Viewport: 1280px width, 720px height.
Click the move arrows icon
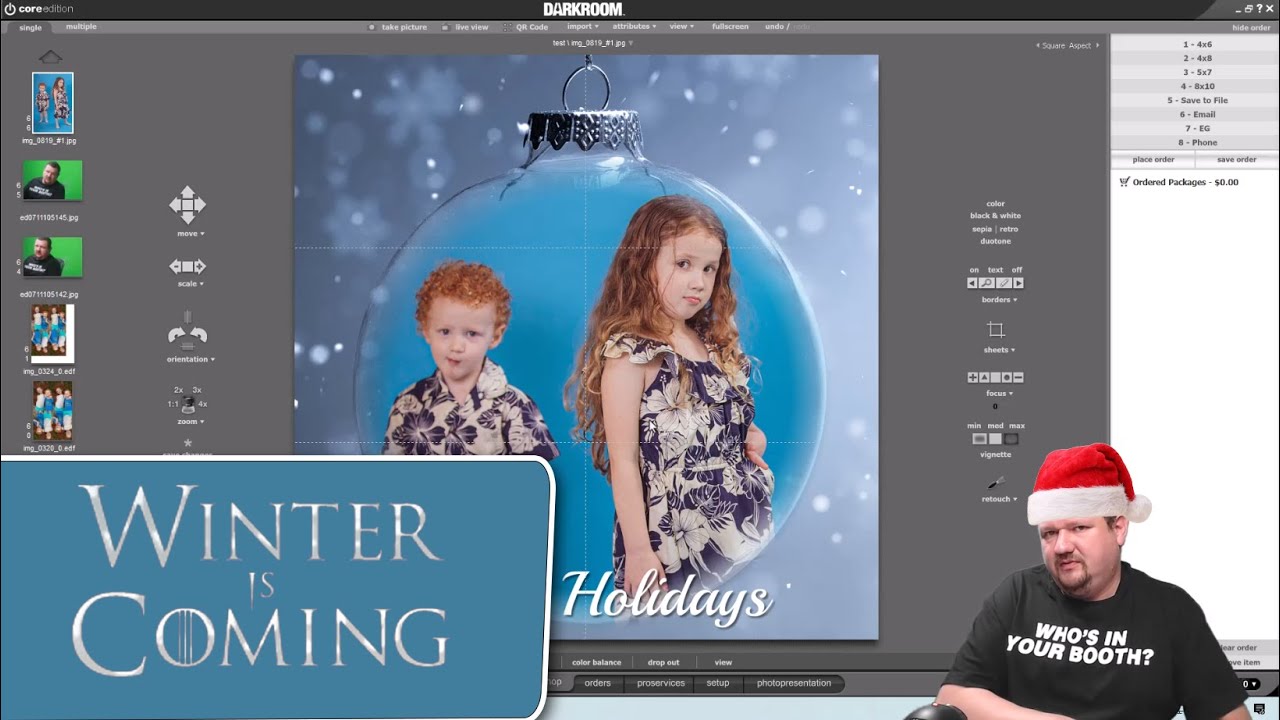(187, 204)
